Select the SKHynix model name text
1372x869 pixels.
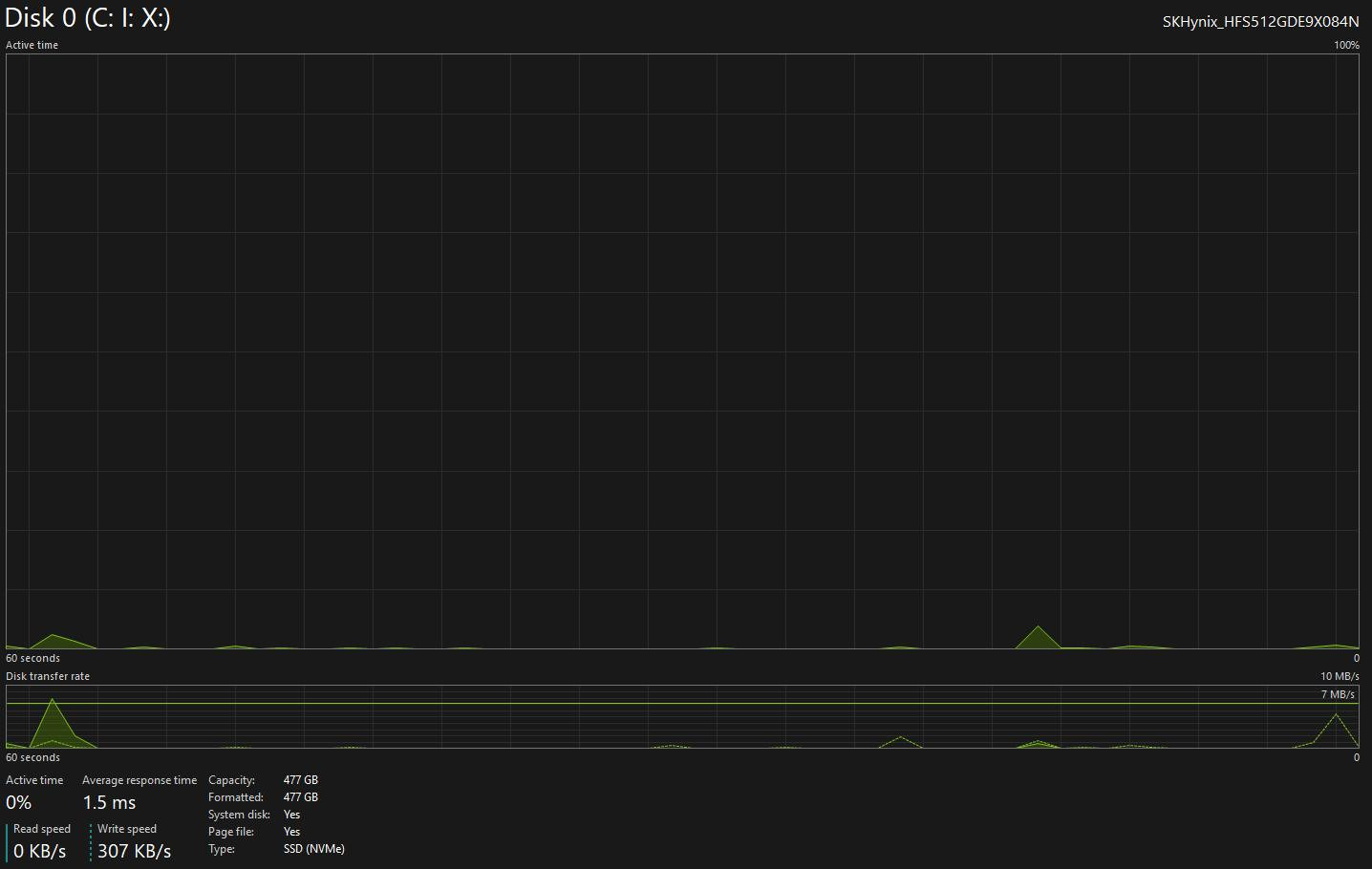tap(1259, 21)
